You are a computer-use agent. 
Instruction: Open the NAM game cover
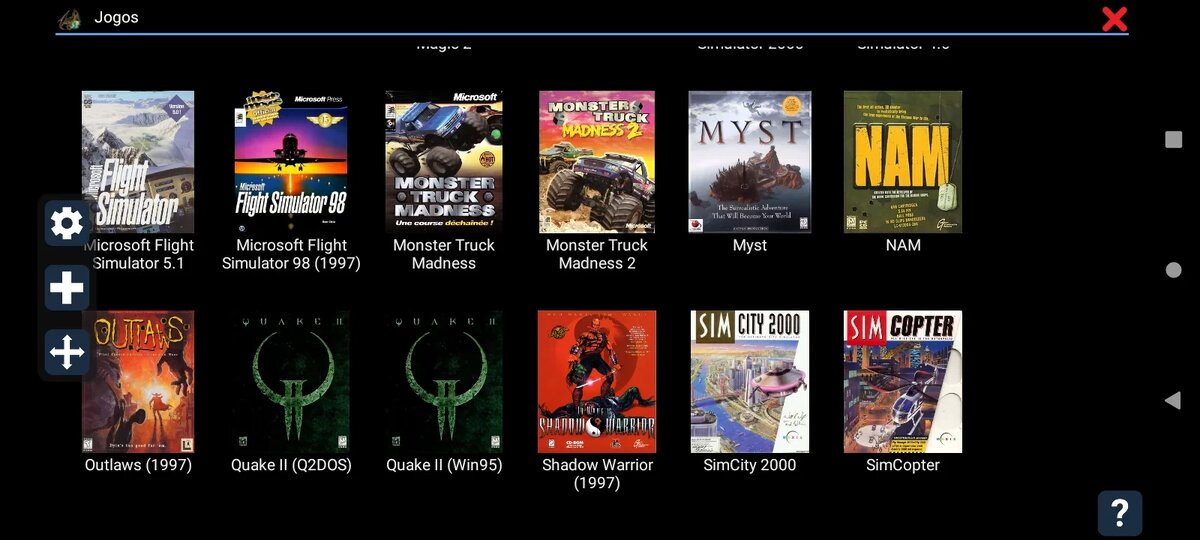click(x=903, y=162)
